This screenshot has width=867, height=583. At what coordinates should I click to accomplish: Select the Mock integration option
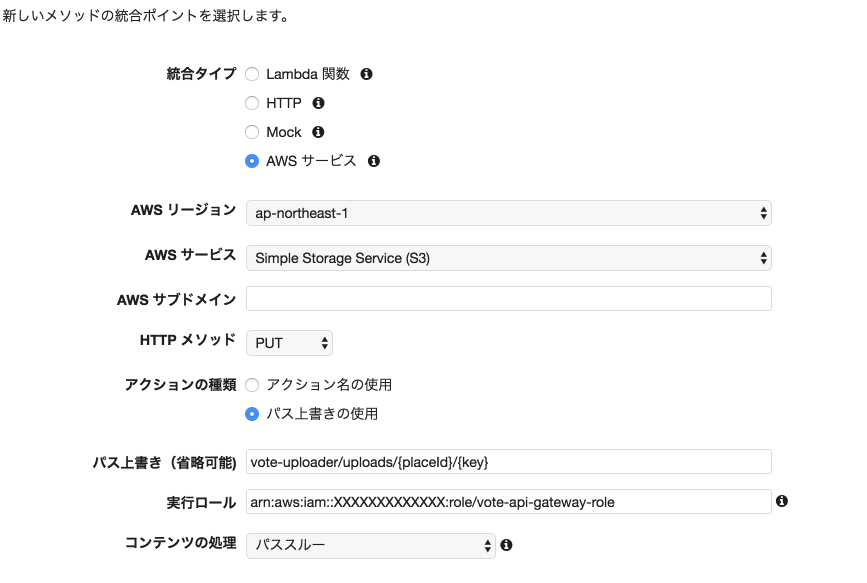point(252,132)
